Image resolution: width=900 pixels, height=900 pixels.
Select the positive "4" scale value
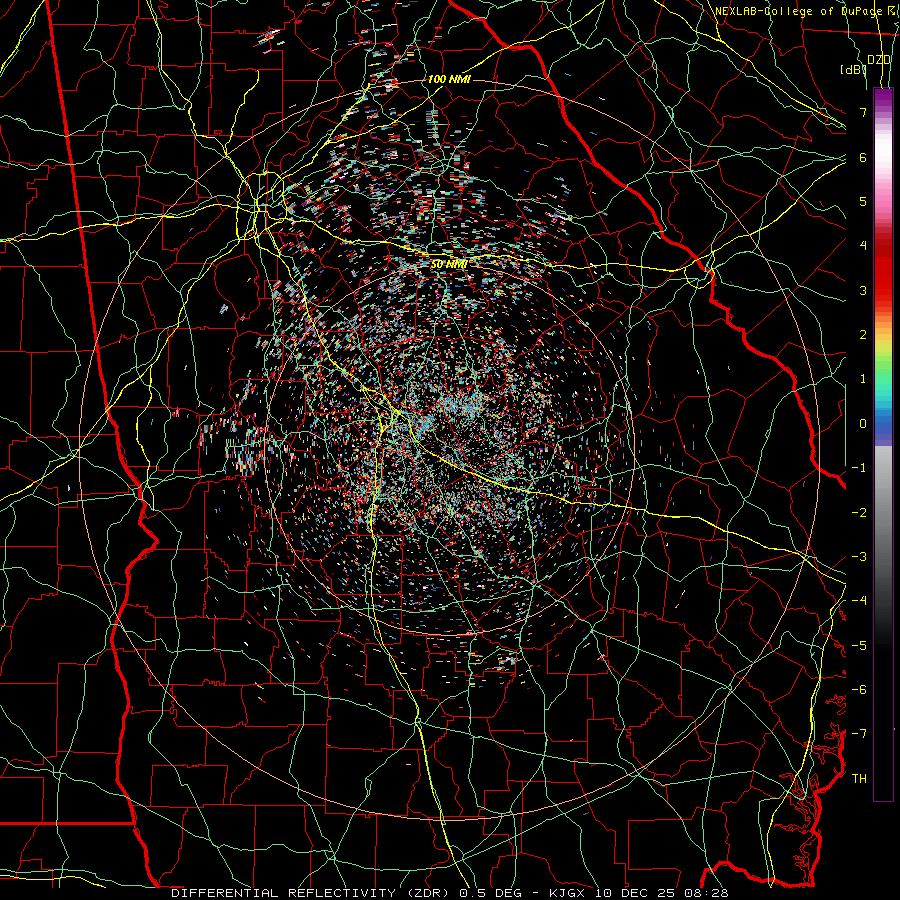(x=863, y=246)
